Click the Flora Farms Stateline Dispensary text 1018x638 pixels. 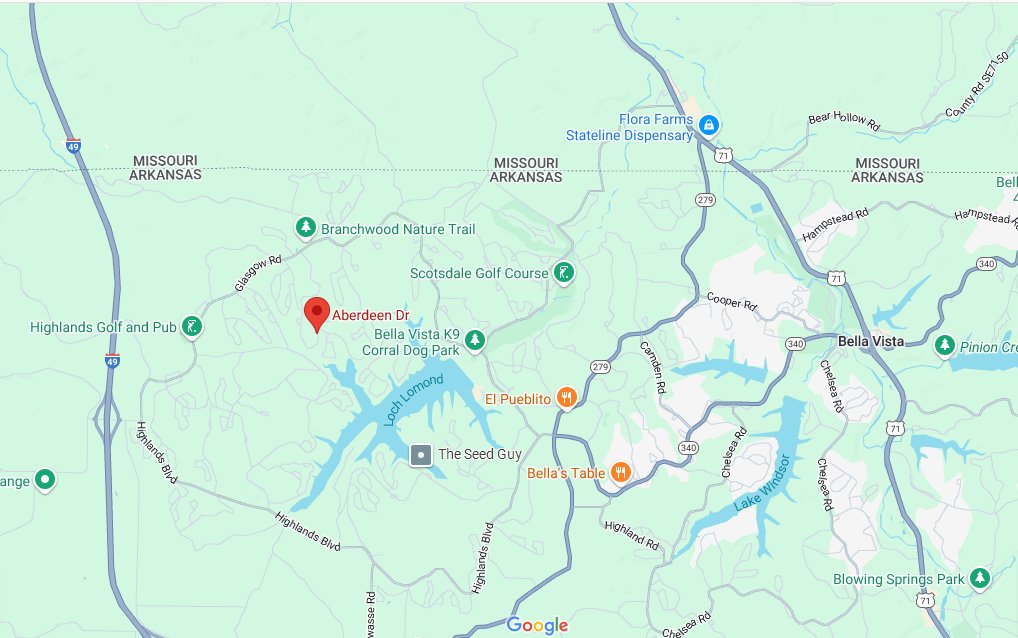(629, 127)
